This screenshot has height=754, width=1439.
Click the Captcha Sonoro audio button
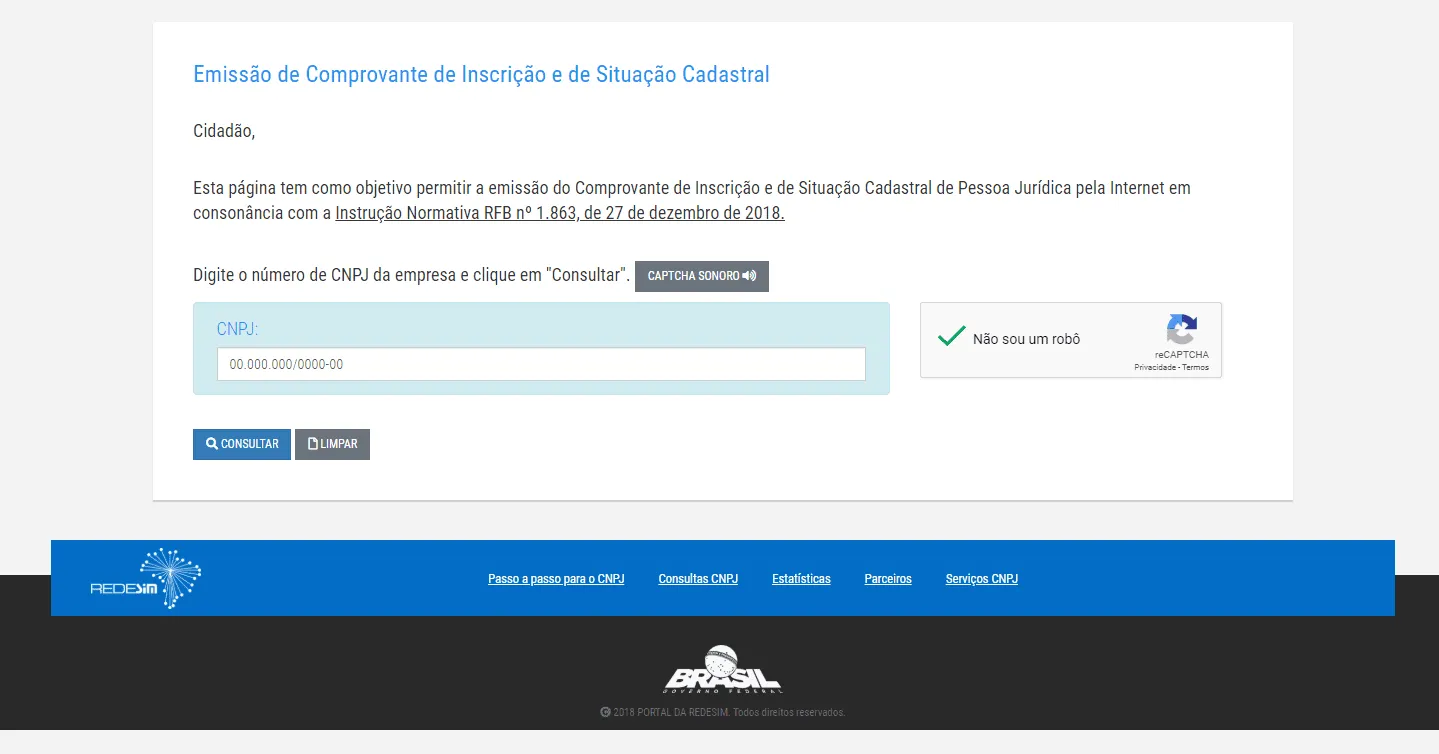click(702, 276)
